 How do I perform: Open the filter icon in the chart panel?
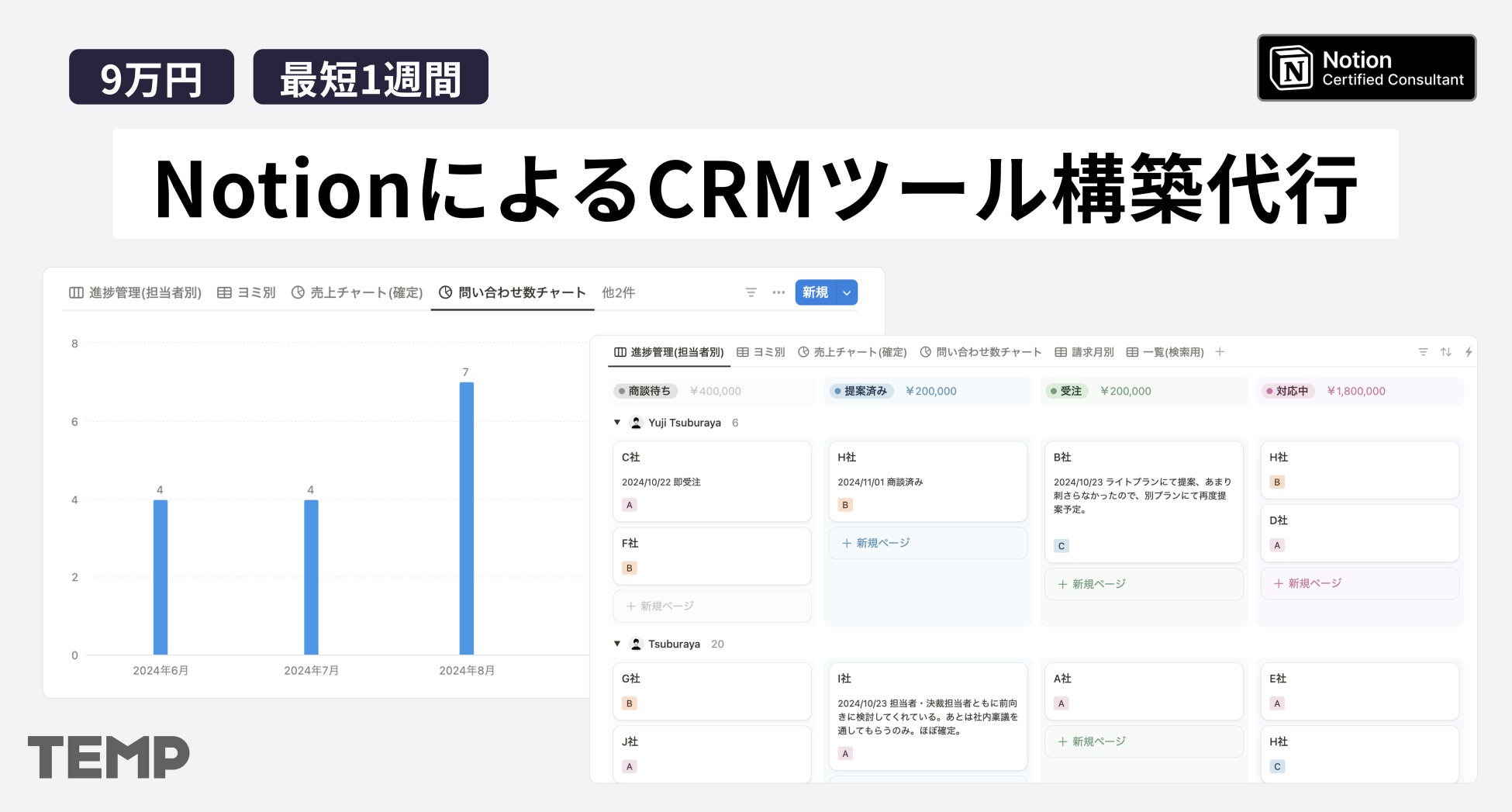[751, 292]
